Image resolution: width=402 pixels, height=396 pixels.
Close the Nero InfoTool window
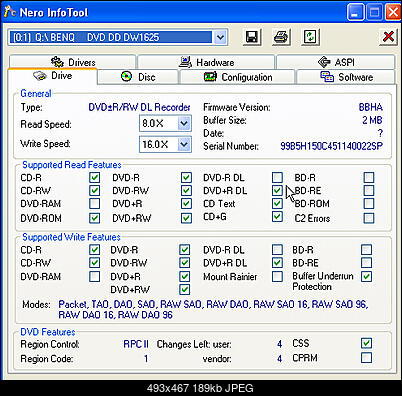(x=393, y=13)
